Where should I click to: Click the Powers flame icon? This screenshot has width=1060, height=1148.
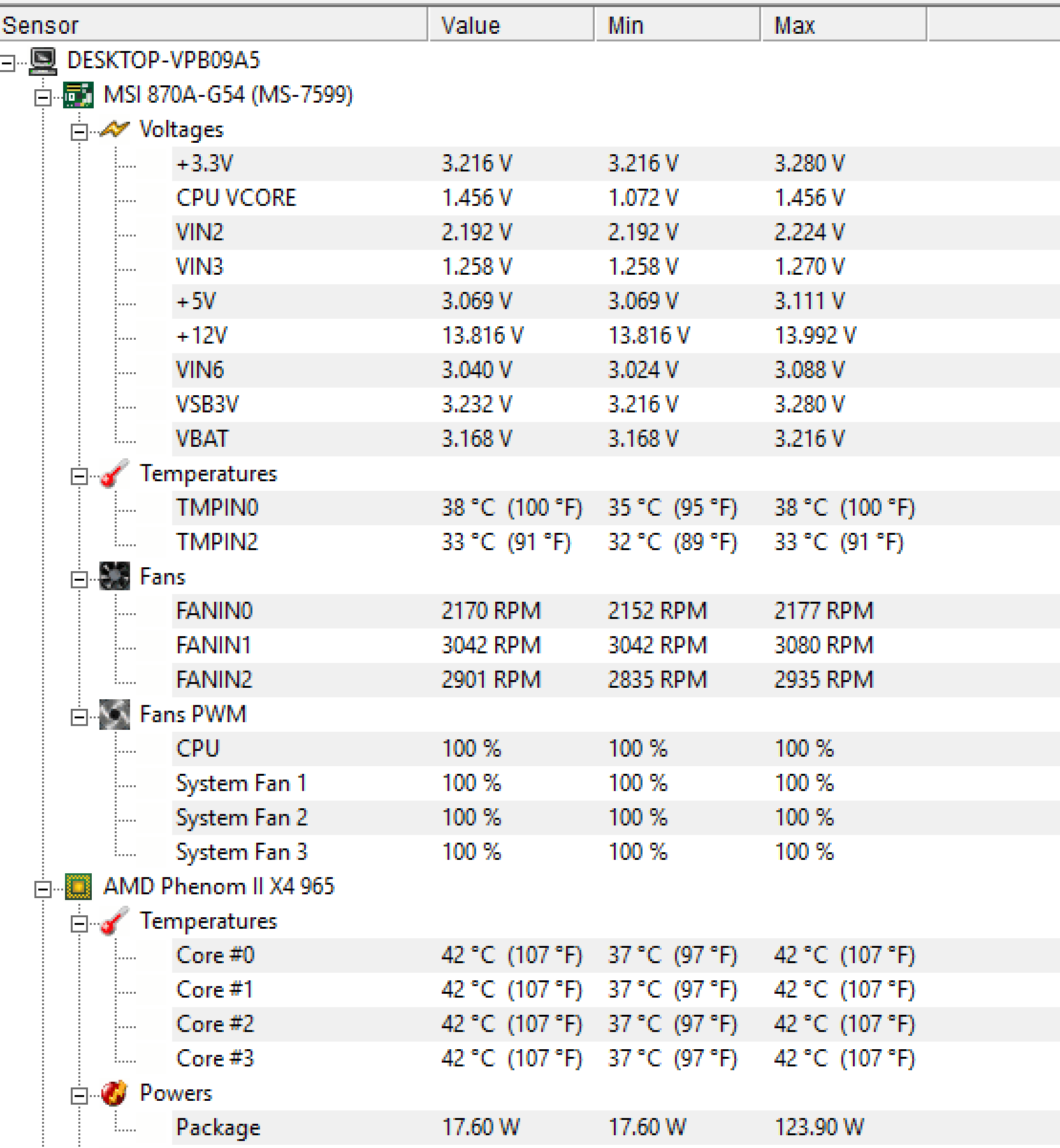tap(115, 1093)
